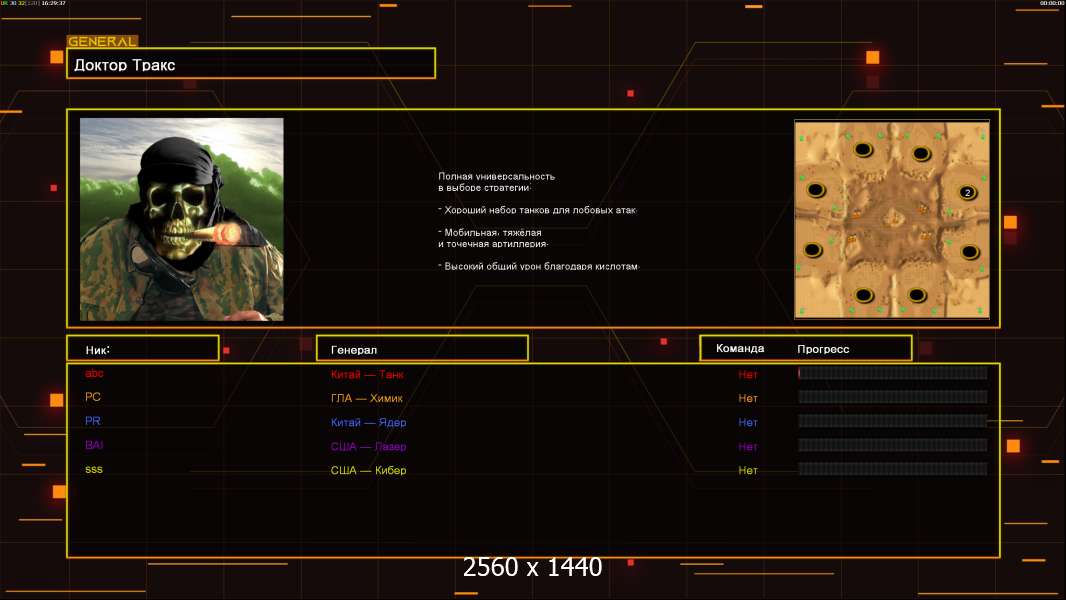Click the "Команда" column label
This screenshot has height=600, width=1066.
coord(740,349)
